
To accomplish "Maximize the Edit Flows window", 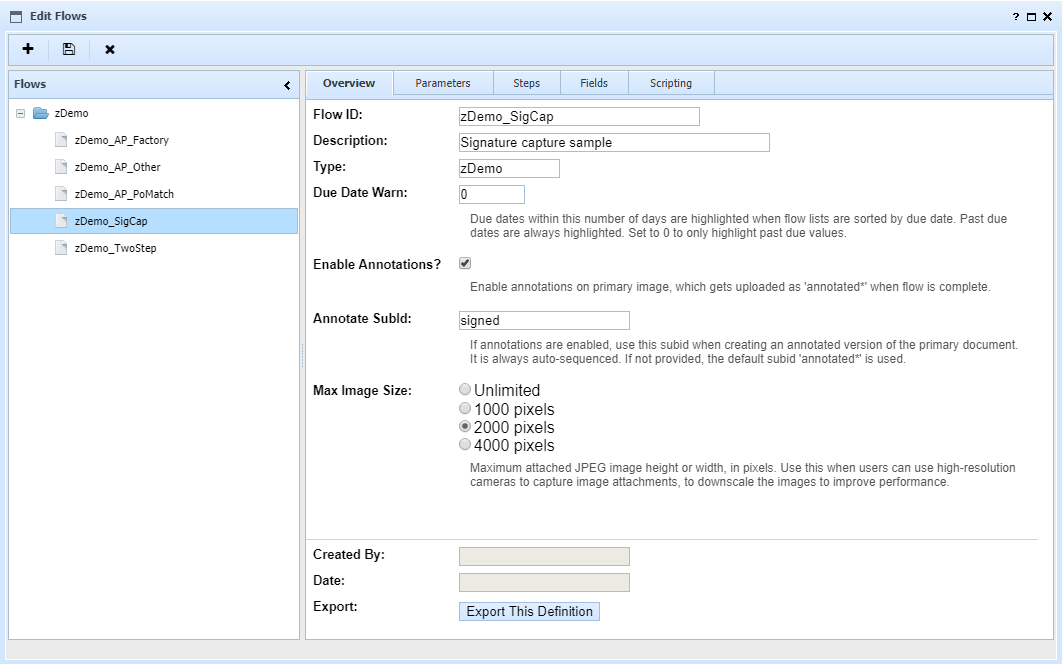I will pyautogui.click(x=1031, y=17).
